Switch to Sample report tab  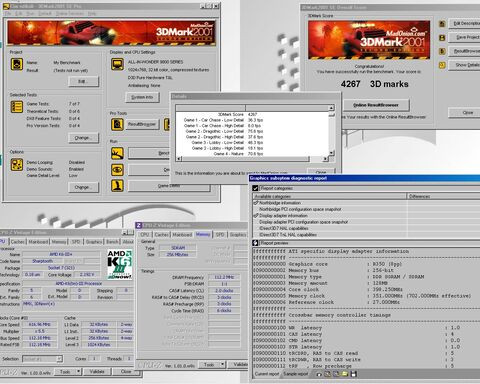click(296, 374)
